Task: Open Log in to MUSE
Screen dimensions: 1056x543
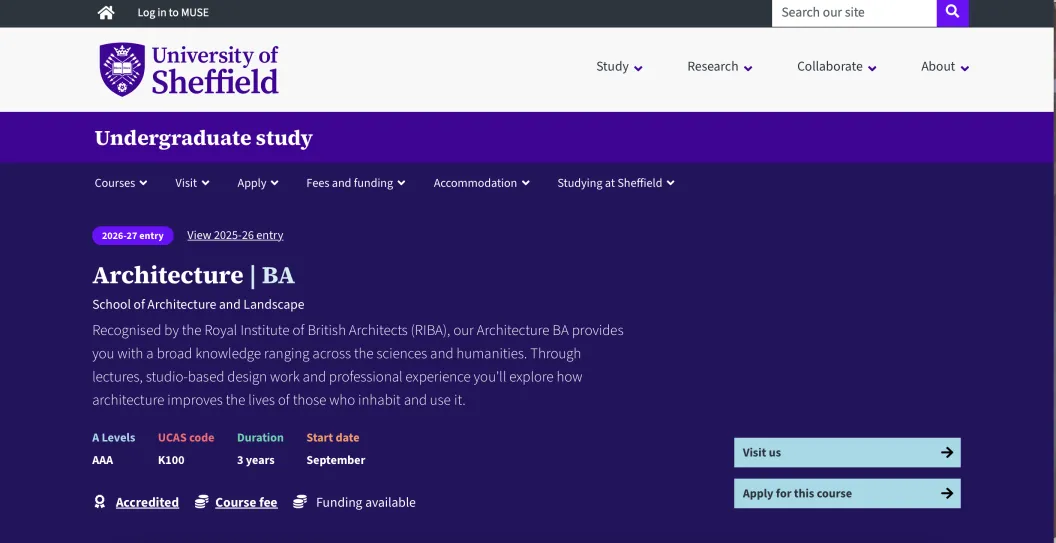Action: click(x=173, y=12)
